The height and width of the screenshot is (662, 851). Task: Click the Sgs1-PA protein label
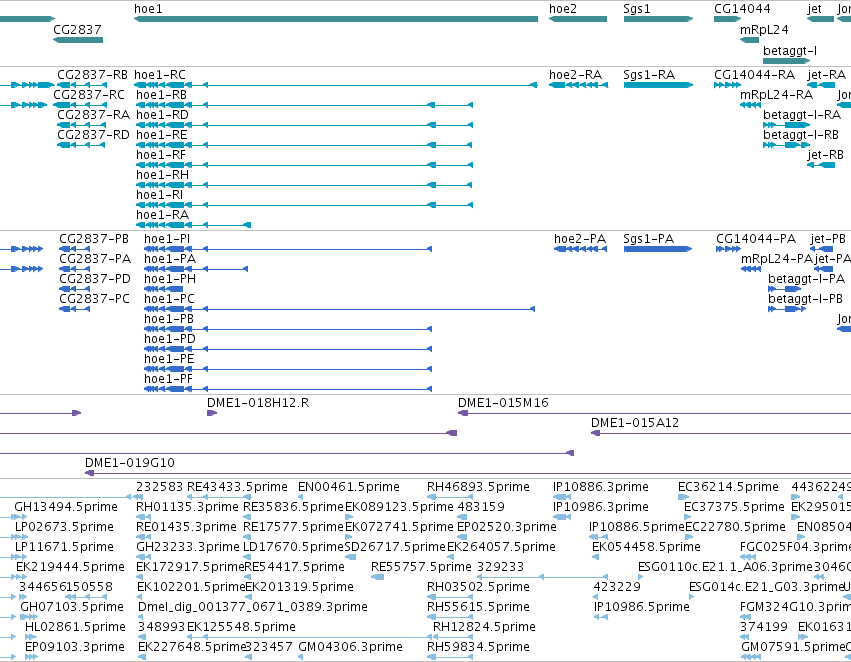tap(649, 239)
